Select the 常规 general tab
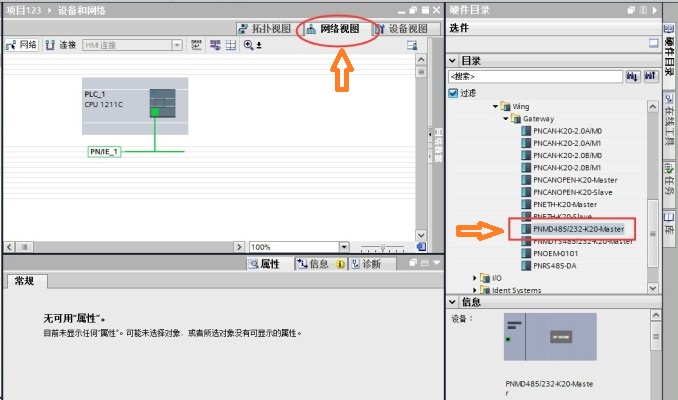The height and width of the screenshot is (400, 678). (25, 281)
